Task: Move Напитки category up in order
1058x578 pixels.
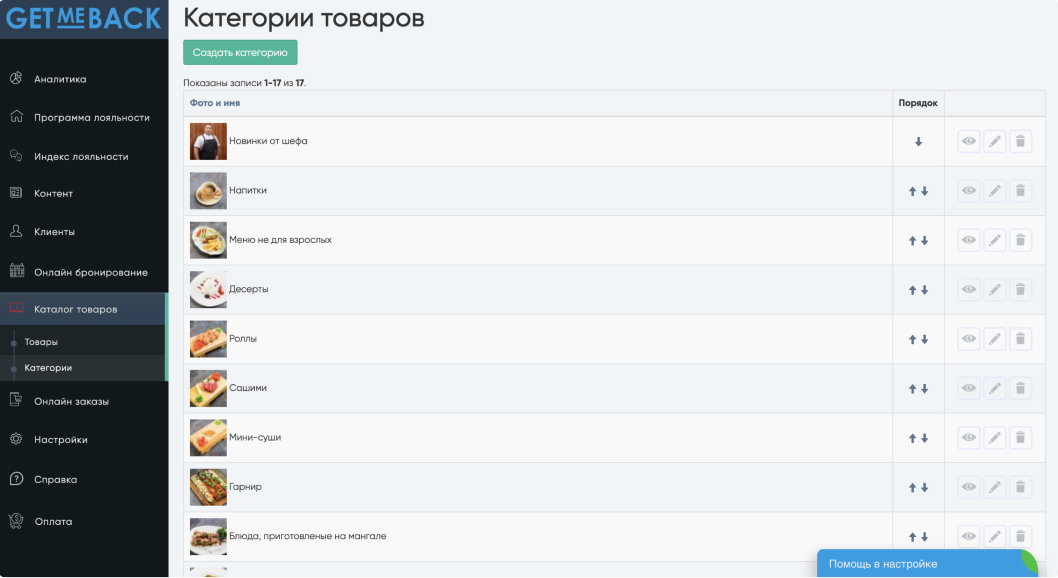Action: click(x=912, y=191)
